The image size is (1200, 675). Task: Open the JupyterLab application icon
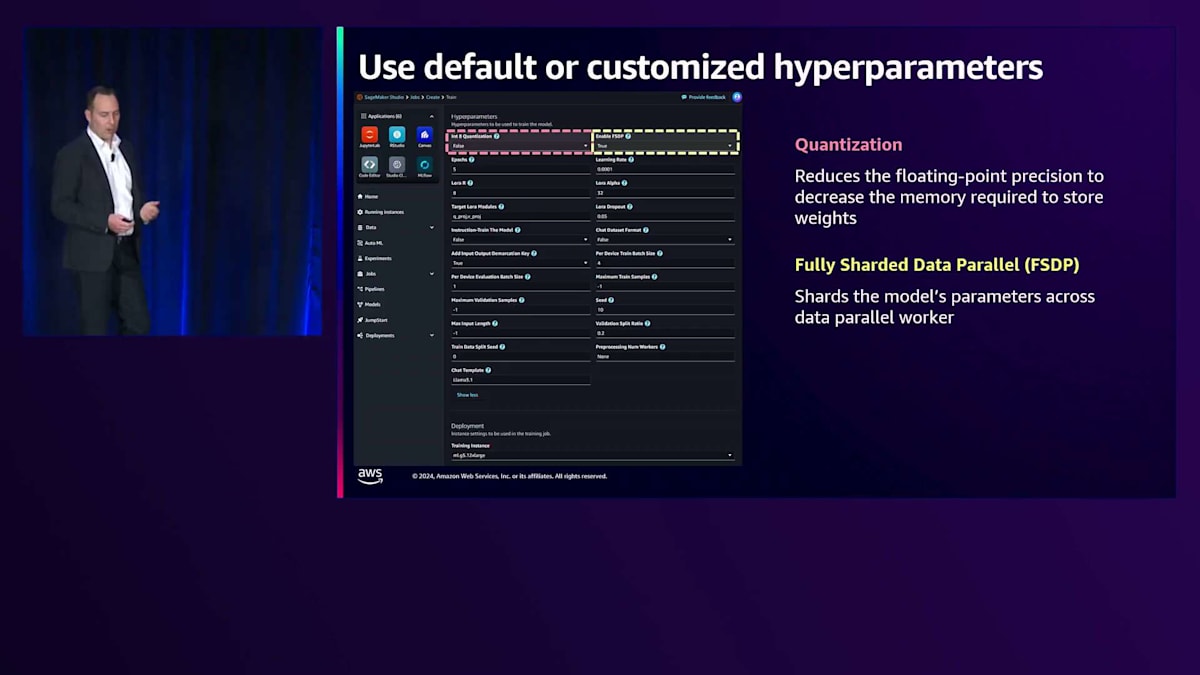tap(369, 135)
